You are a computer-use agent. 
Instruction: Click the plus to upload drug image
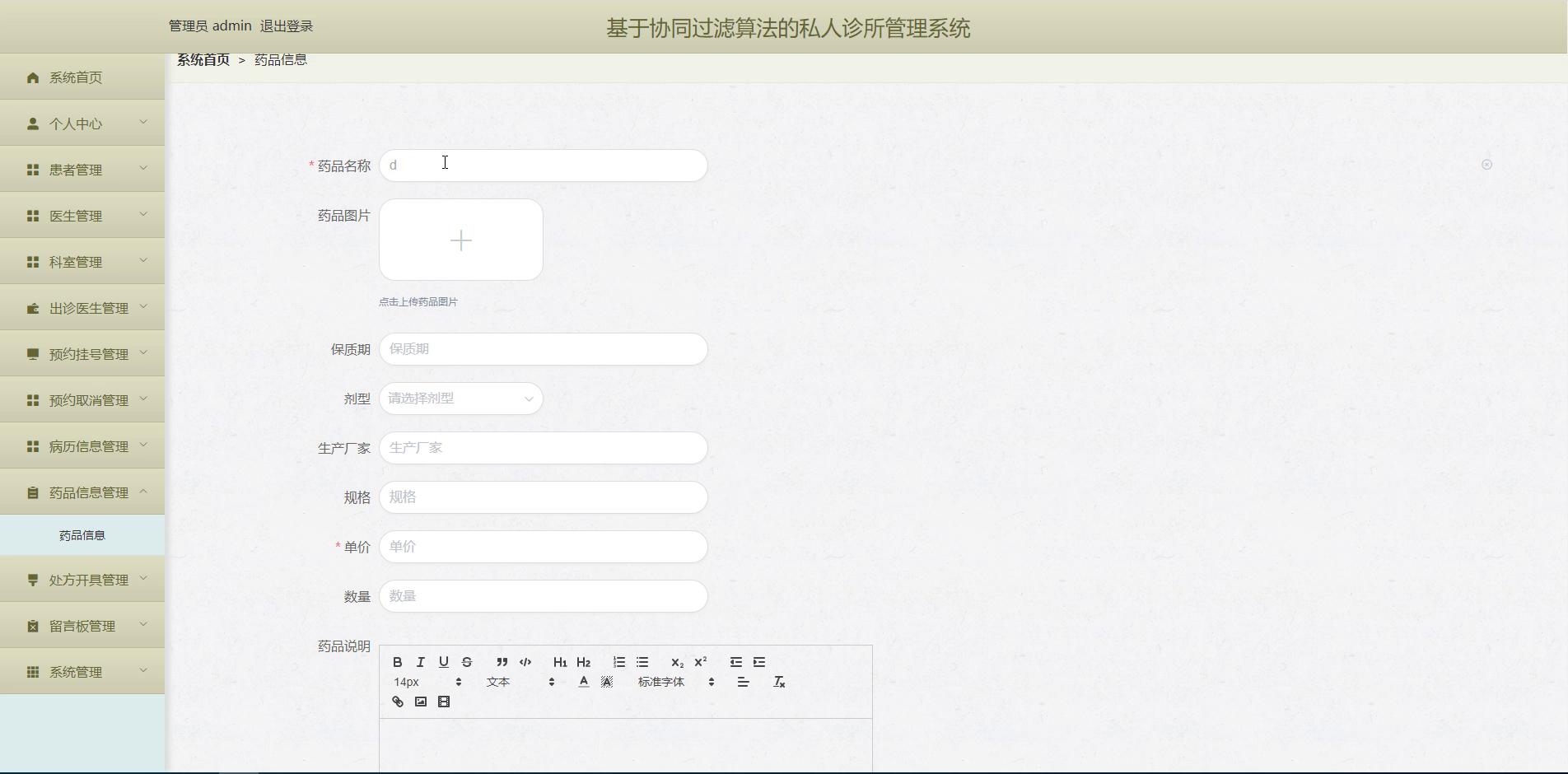(x=461, y=240)
